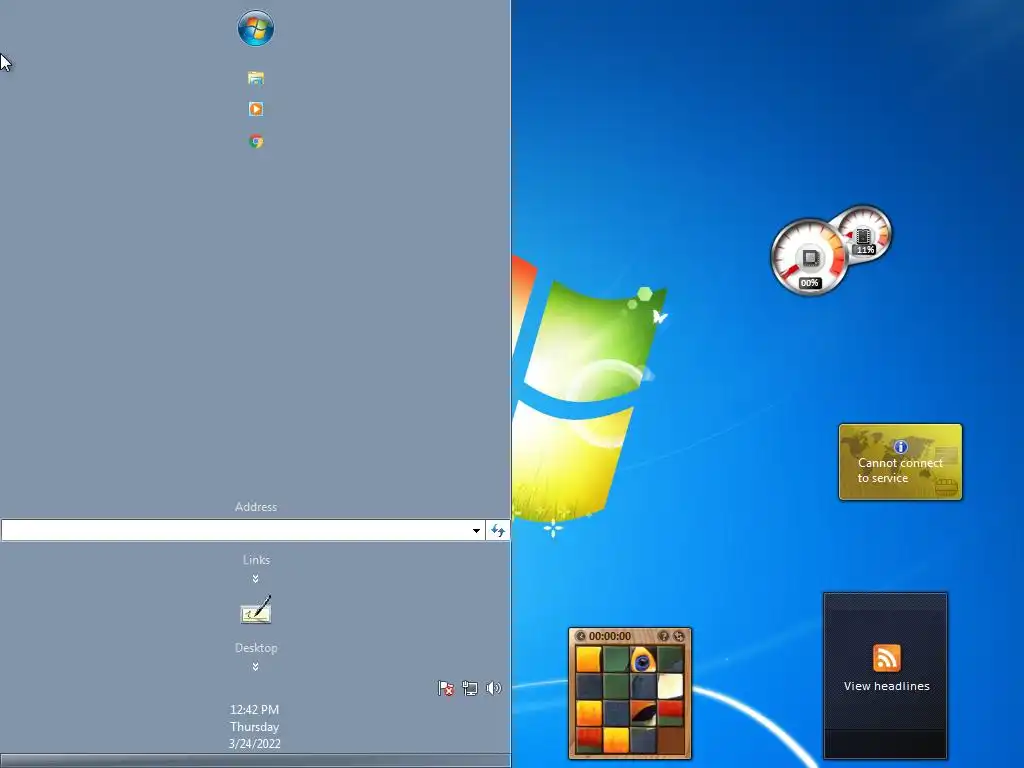The image size is (1024, 768).
Task: Shuffle the picture puzzle tiles
Action: click(679, 636)
